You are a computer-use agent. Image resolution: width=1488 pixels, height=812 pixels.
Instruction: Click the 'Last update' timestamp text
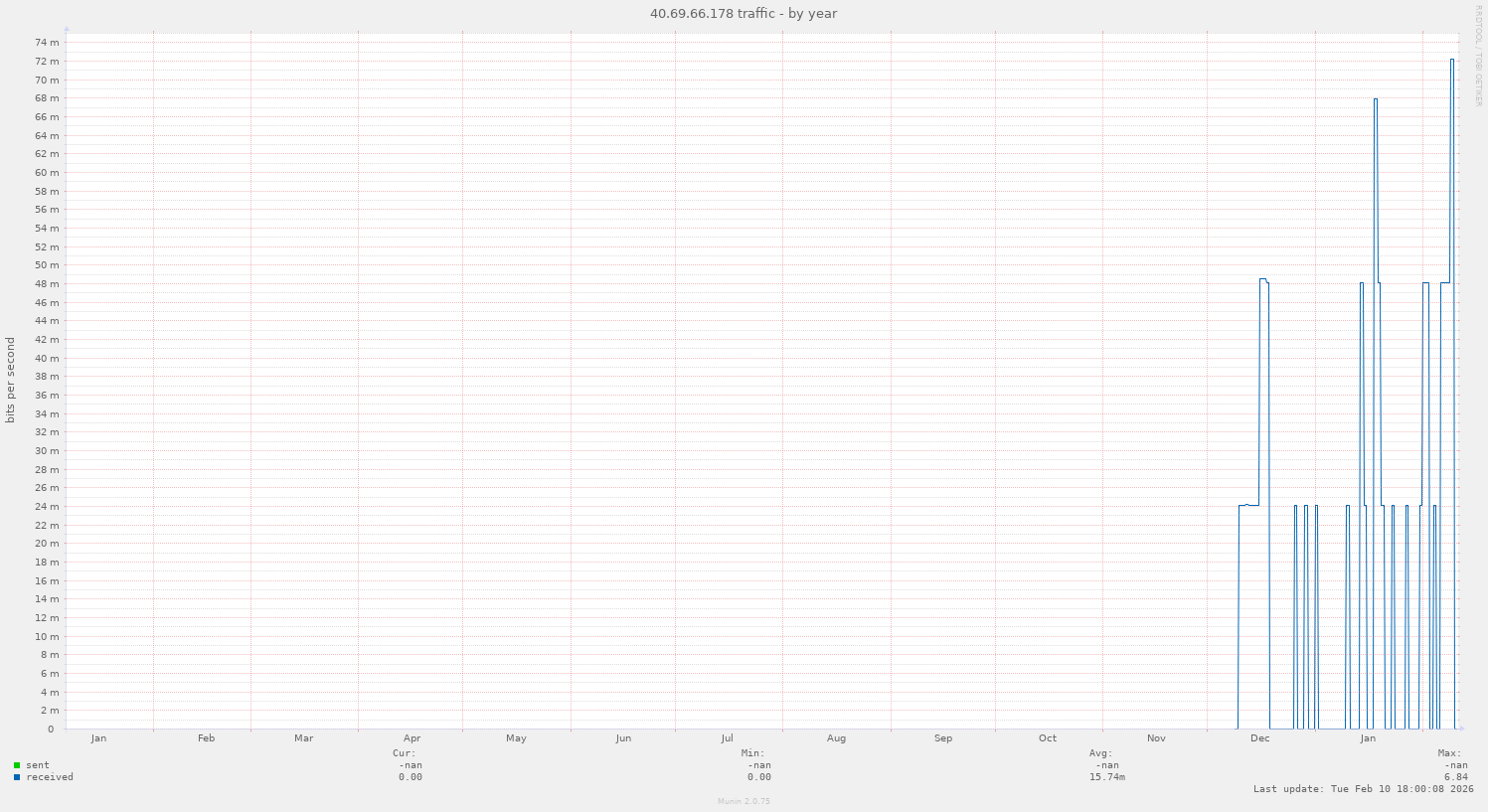(1363, 789)
